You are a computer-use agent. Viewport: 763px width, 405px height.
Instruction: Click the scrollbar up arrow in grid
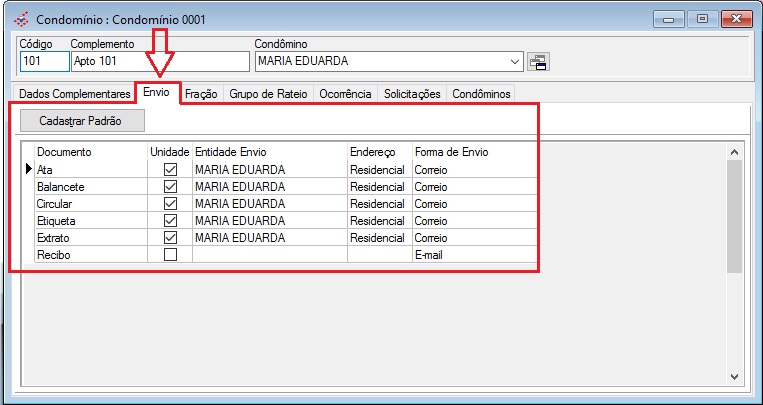(734, 152)
